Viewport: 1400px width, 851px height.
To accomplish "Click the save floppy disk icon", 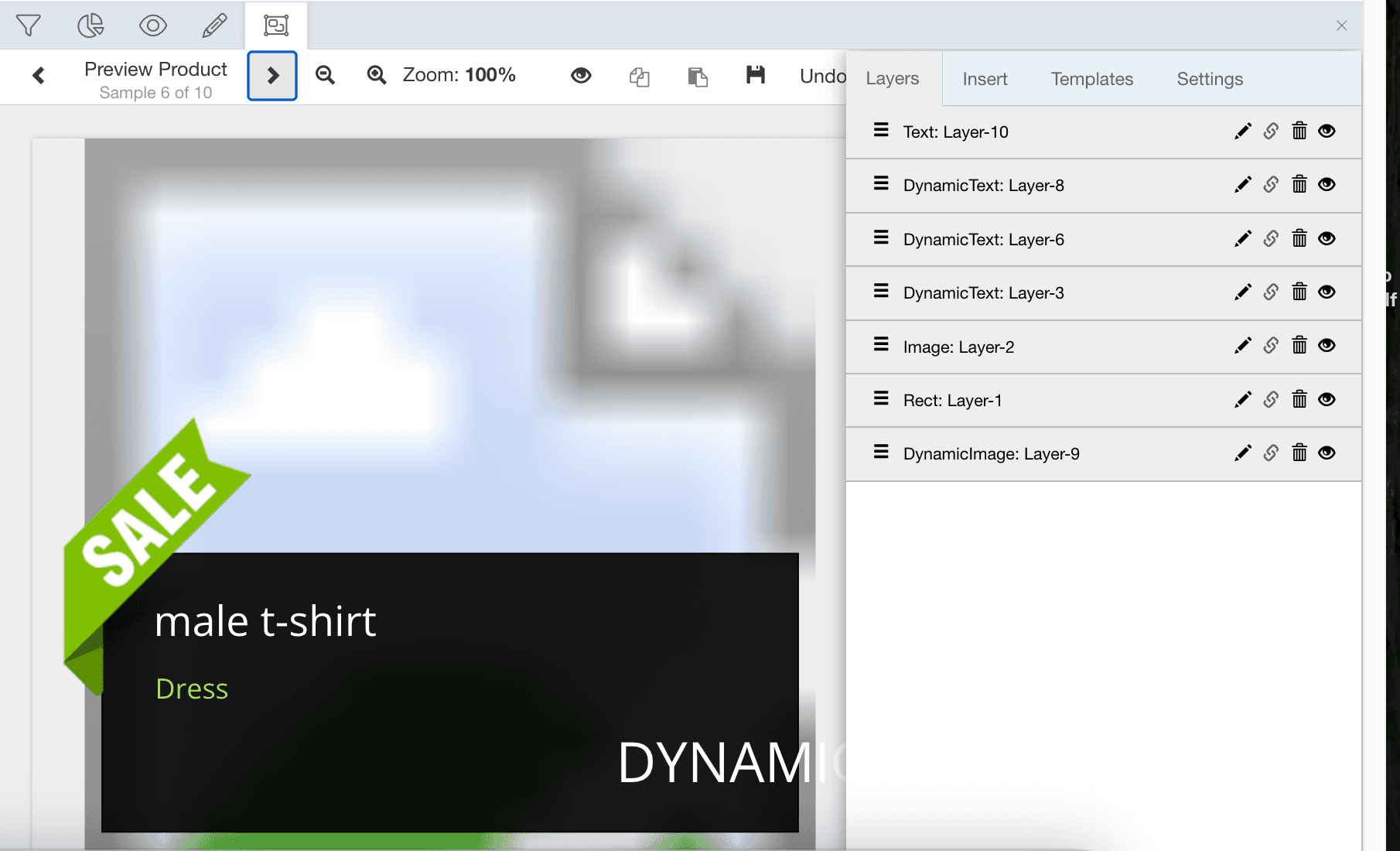I will pyautogui.click(x=755, y=75).
